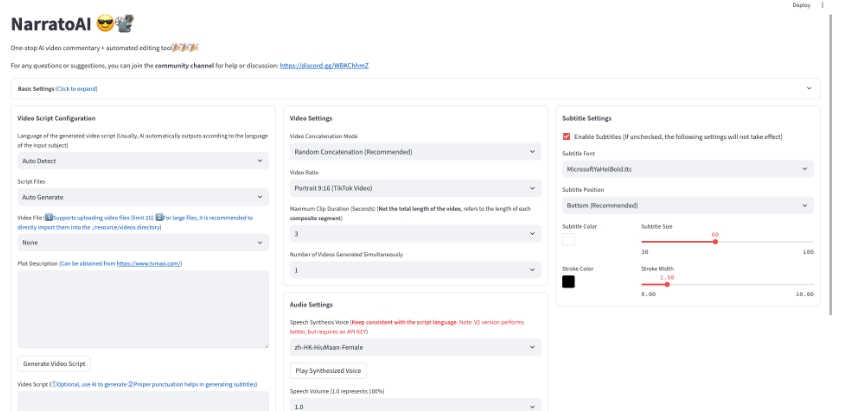This screenshot has width=845, height=411.
Task: Click the Play Synthesized Voice button
Action: coord(328,371)
